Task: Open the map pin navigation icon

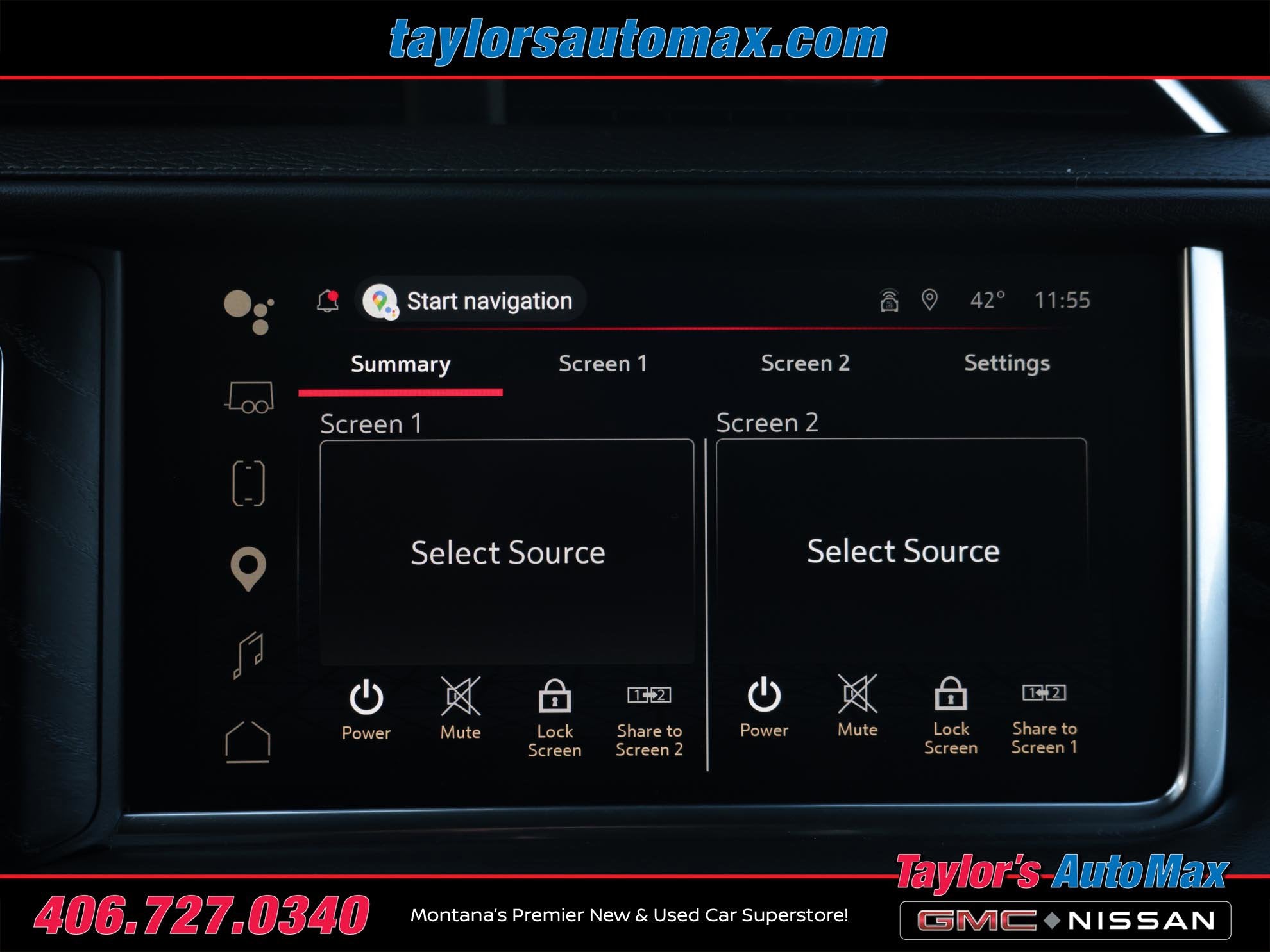Action: coord(248,568)
